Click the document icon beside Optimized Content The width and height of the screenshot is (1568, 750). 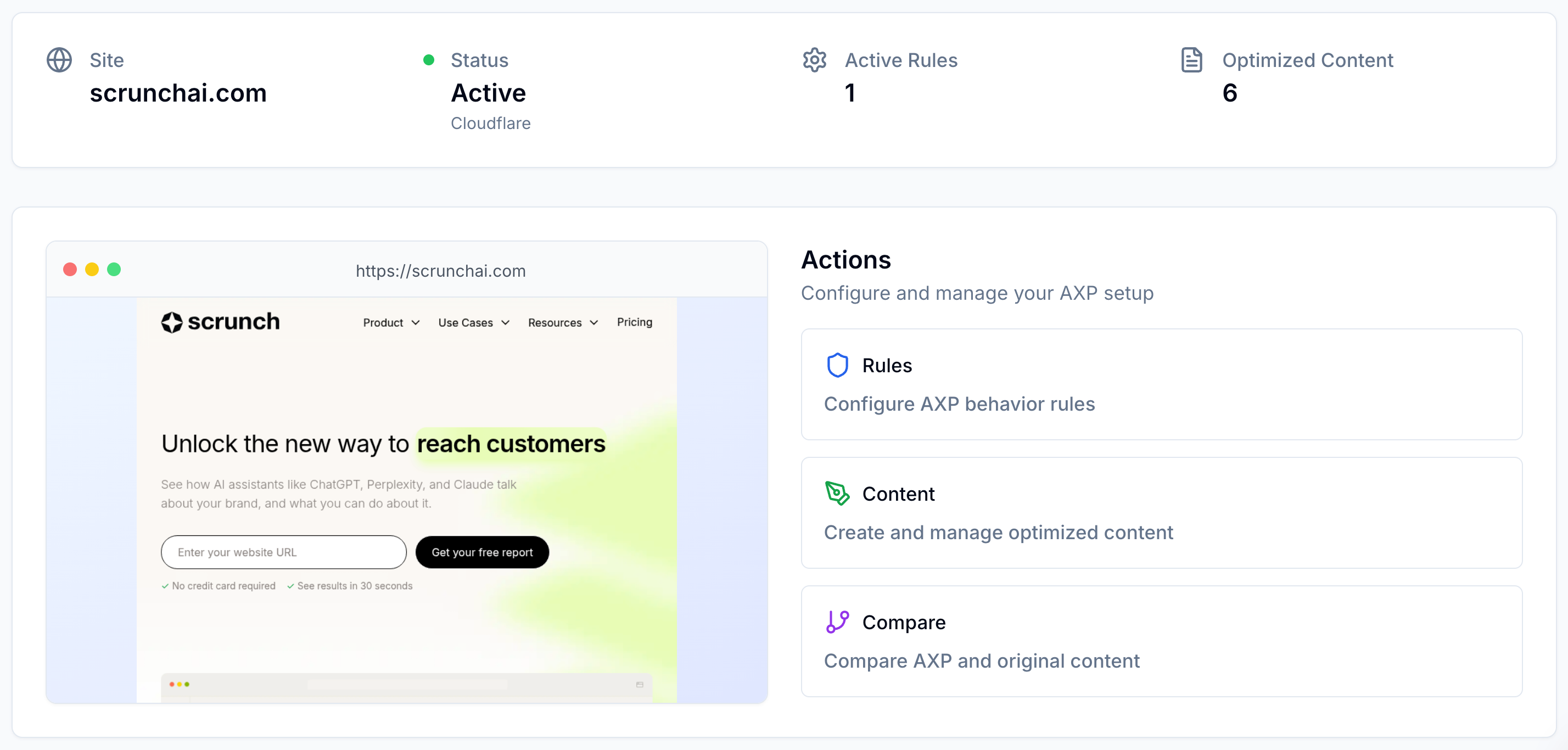[1191, 60]
